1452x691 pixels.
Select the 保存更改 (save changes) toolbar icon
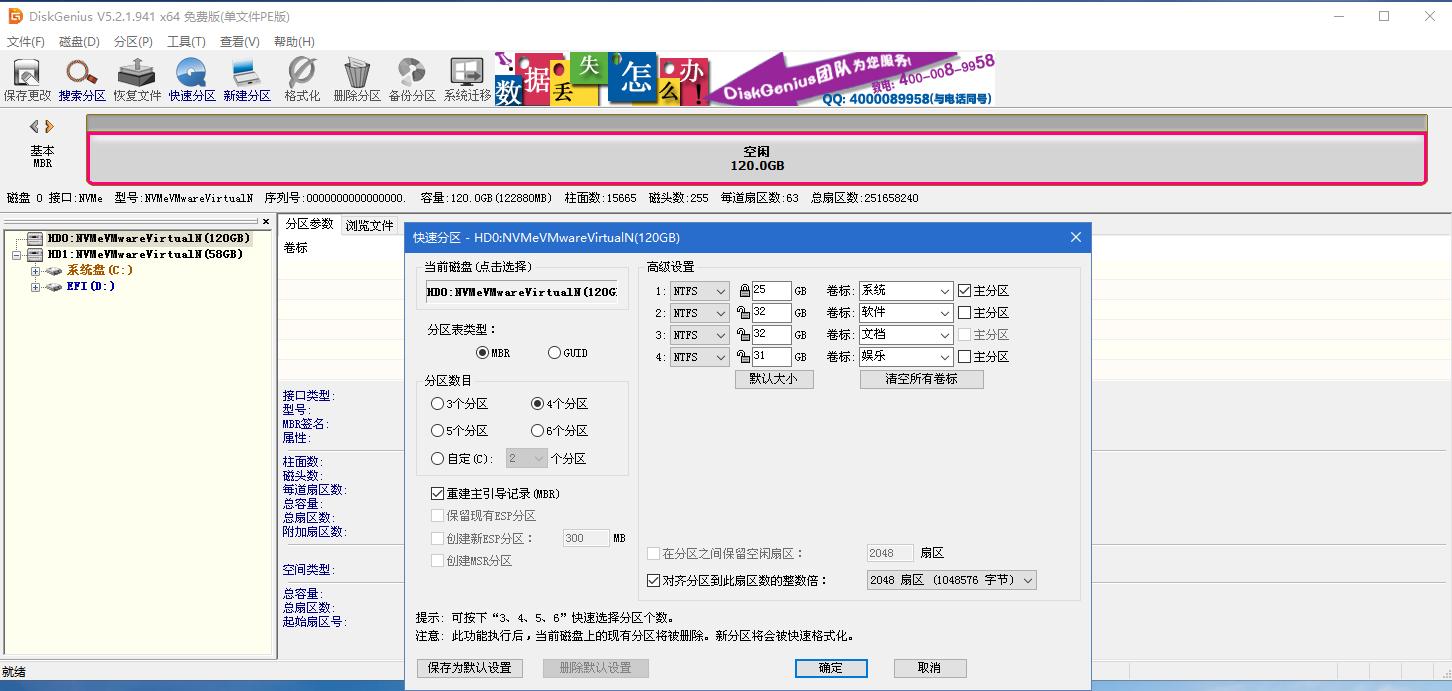[x=27, y=78]
